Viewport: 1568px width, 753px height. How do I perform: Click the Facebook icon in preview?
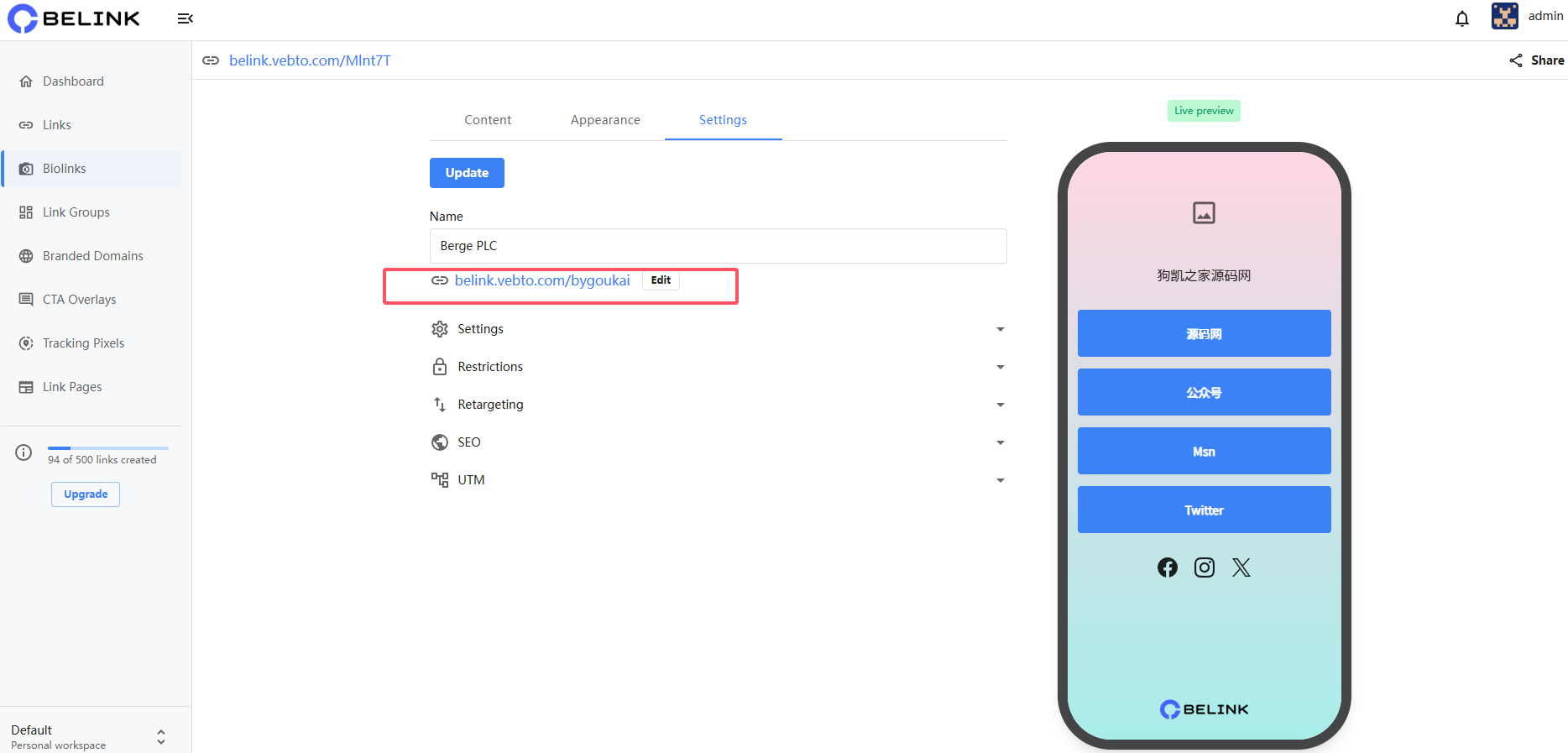tap(1167, 567)
